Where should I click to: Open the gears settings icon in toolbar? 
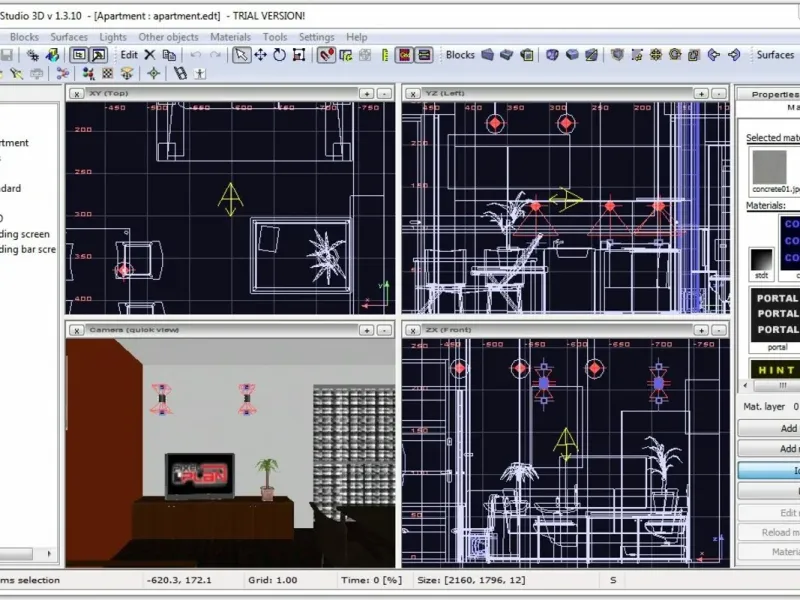tap(33, 55)
